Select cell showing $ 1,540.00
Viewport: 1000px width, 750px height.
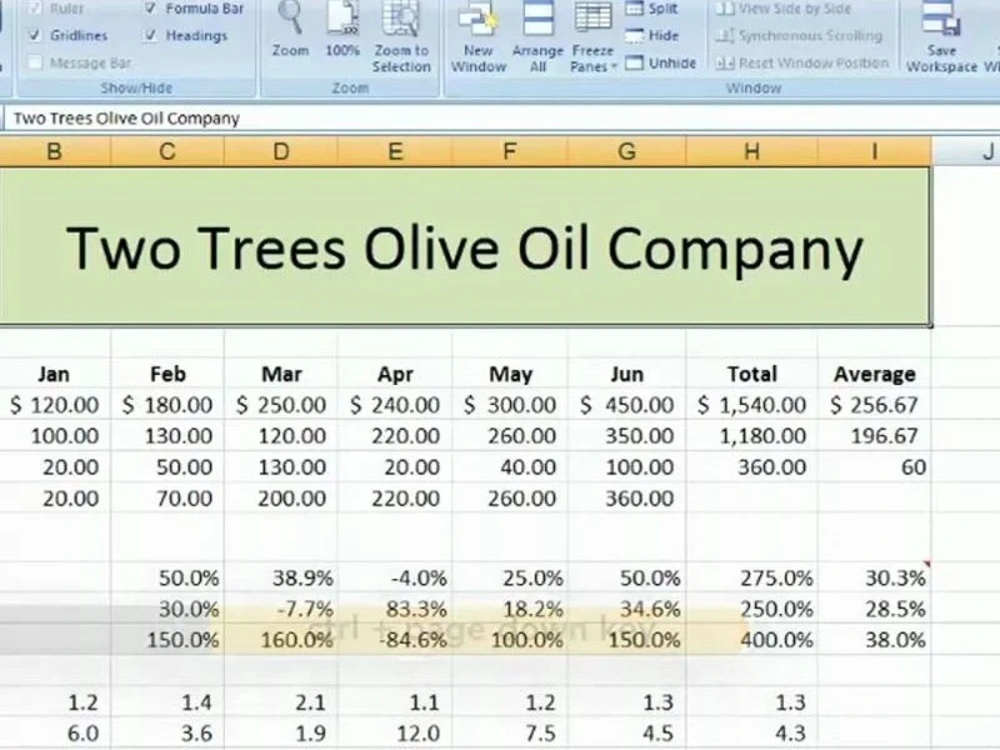coord(752,405)
